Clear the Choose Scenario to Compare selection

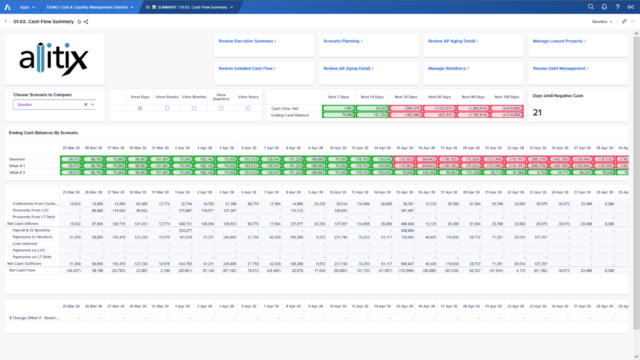pyautogui.click(x=86, y=105)
